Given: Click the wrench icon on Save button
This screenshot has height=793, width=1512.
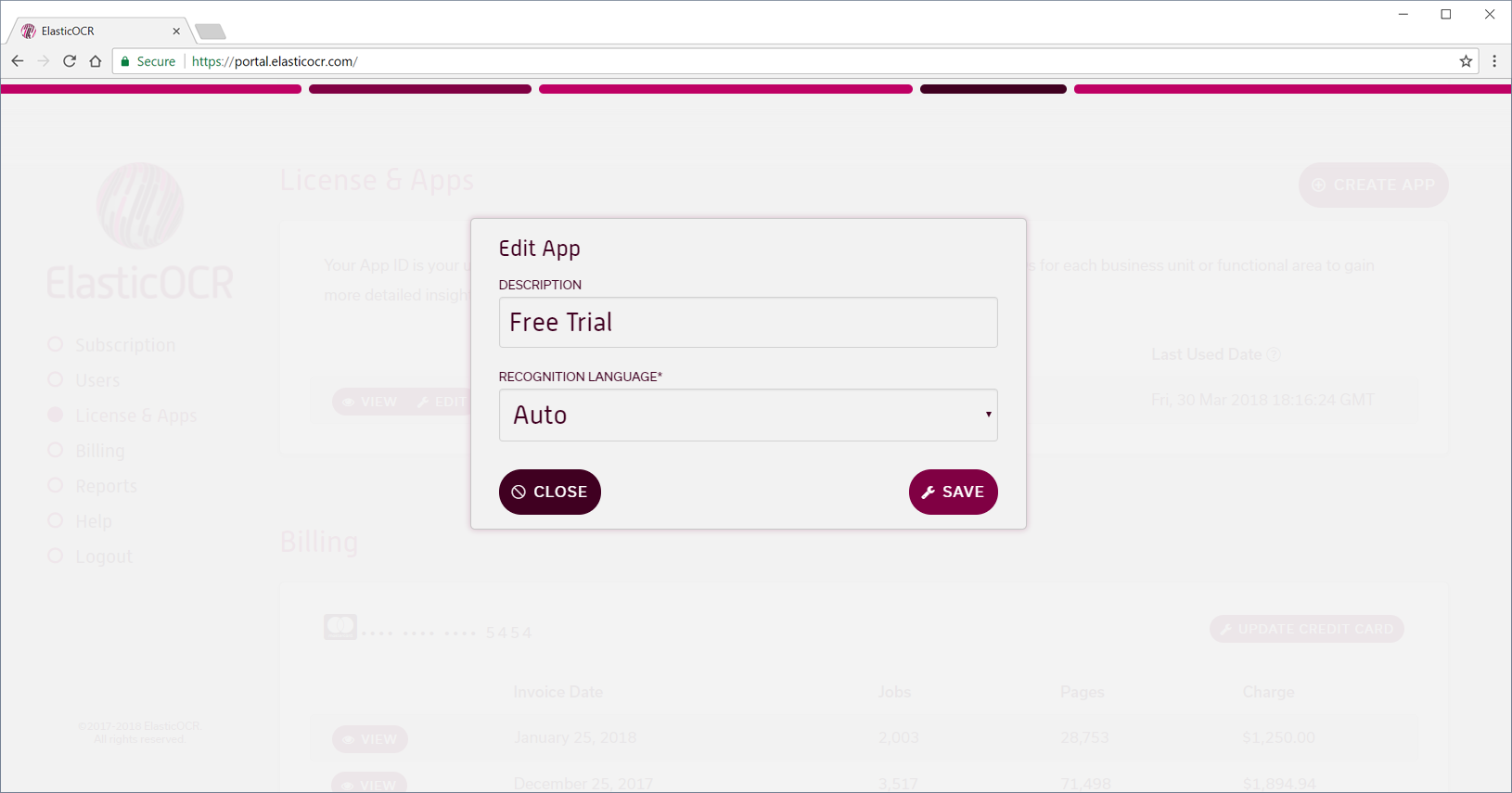Looking at the screenshot, I should tap(928, 492).
